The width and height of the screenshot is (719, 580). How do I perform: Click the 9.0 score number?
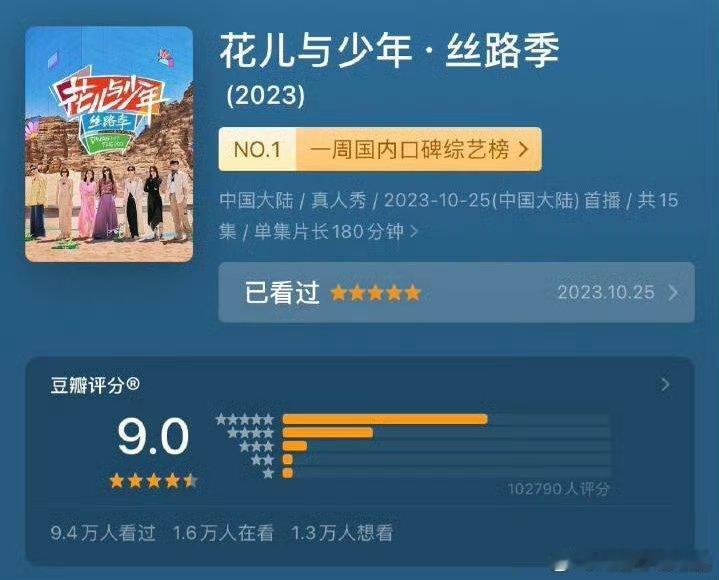coord(153,436)
